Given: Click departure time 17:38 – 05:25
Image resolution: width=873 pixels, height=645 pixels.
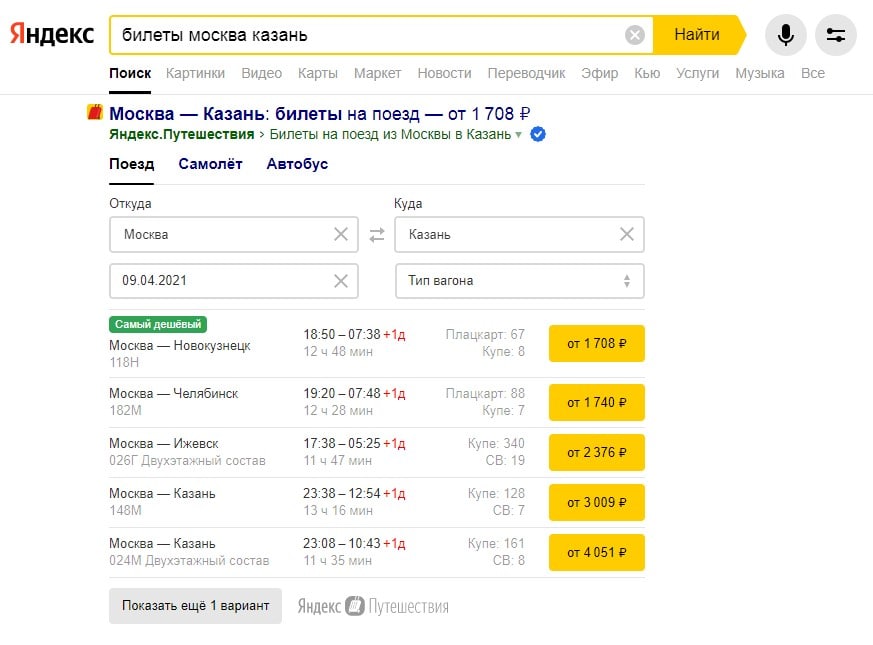Looking at the screenshot, I should pyautogui.click(x=342, y=443).
